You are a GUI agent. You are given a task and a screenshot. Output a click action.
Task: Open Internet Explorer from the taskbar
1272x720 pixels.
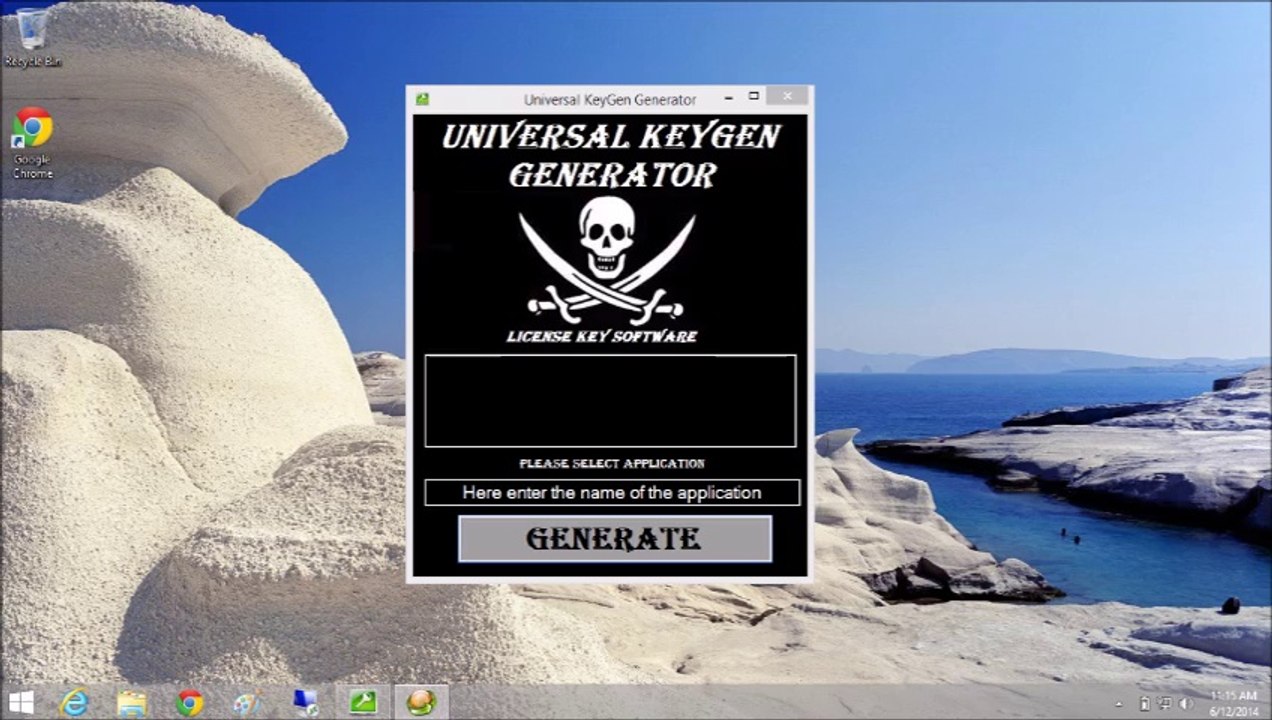point(75,703)
